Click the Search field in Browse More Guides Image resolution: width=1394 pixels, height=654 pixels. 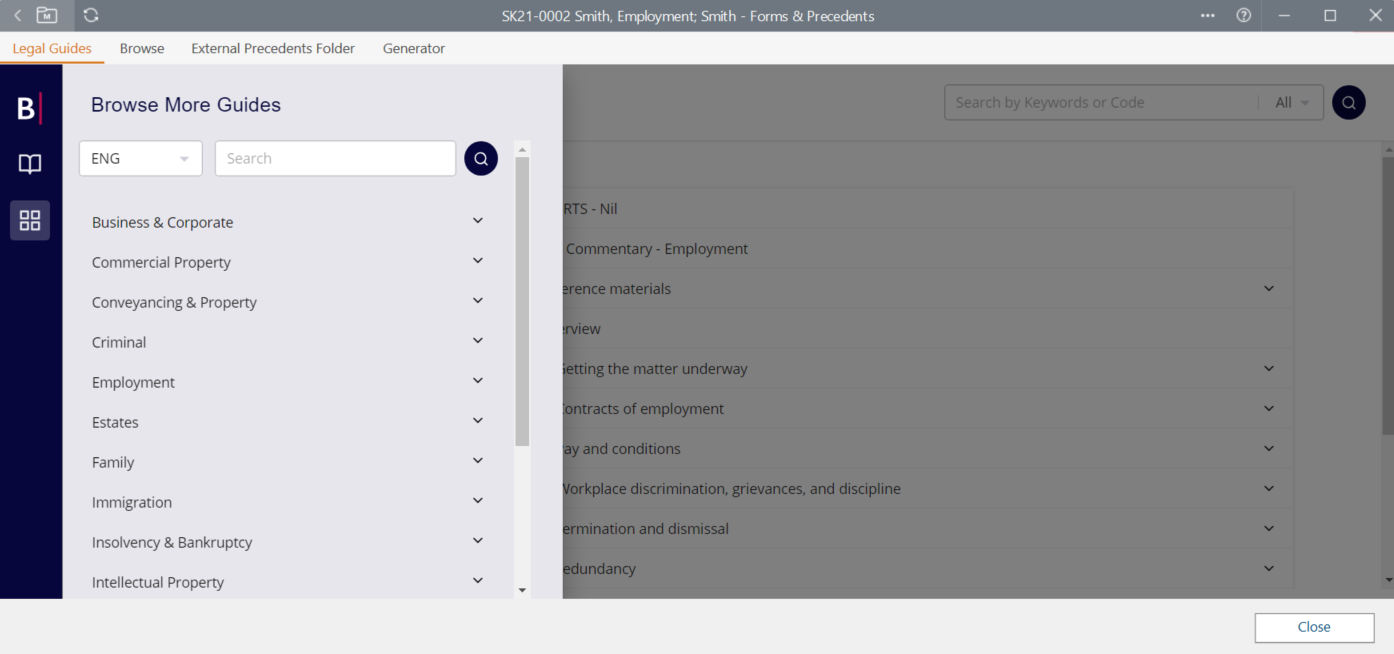coord(335,158)
